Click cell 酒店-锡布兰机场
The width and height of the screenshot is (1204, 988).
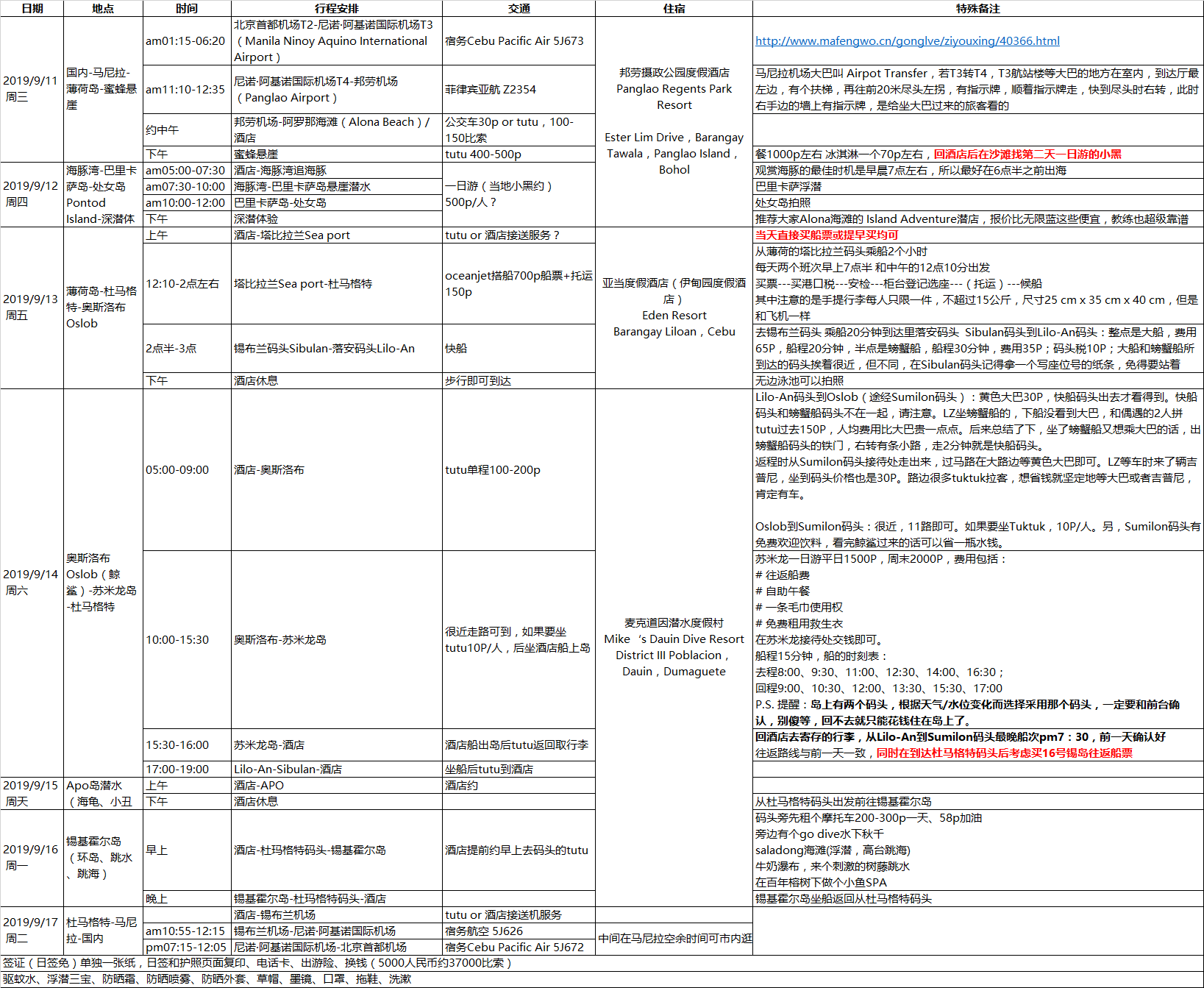[337, 915]
